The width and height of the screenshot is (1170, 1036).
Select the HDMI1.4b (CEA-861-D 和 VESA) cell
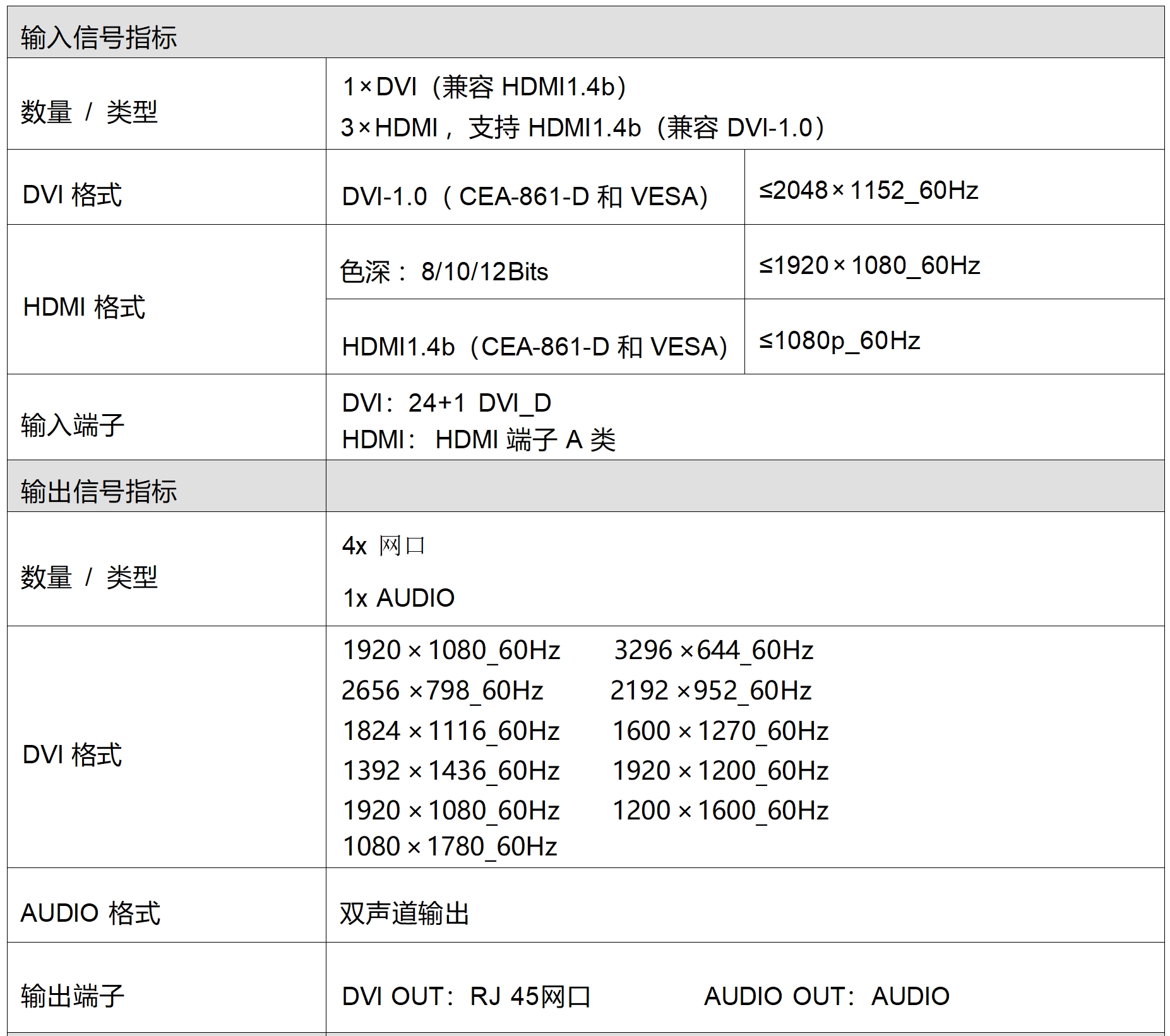534,347
